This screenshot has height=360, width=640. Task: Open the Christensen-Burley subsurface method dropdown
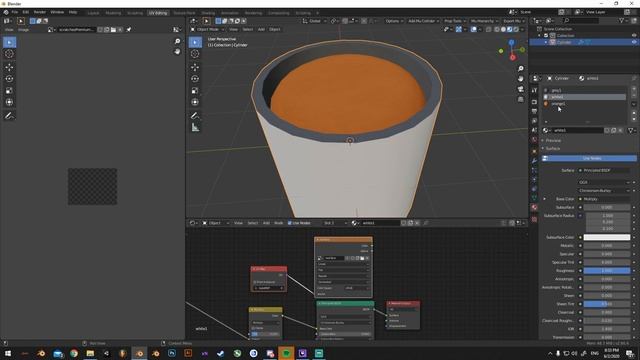pyautogui.click(x=604, y=191)
